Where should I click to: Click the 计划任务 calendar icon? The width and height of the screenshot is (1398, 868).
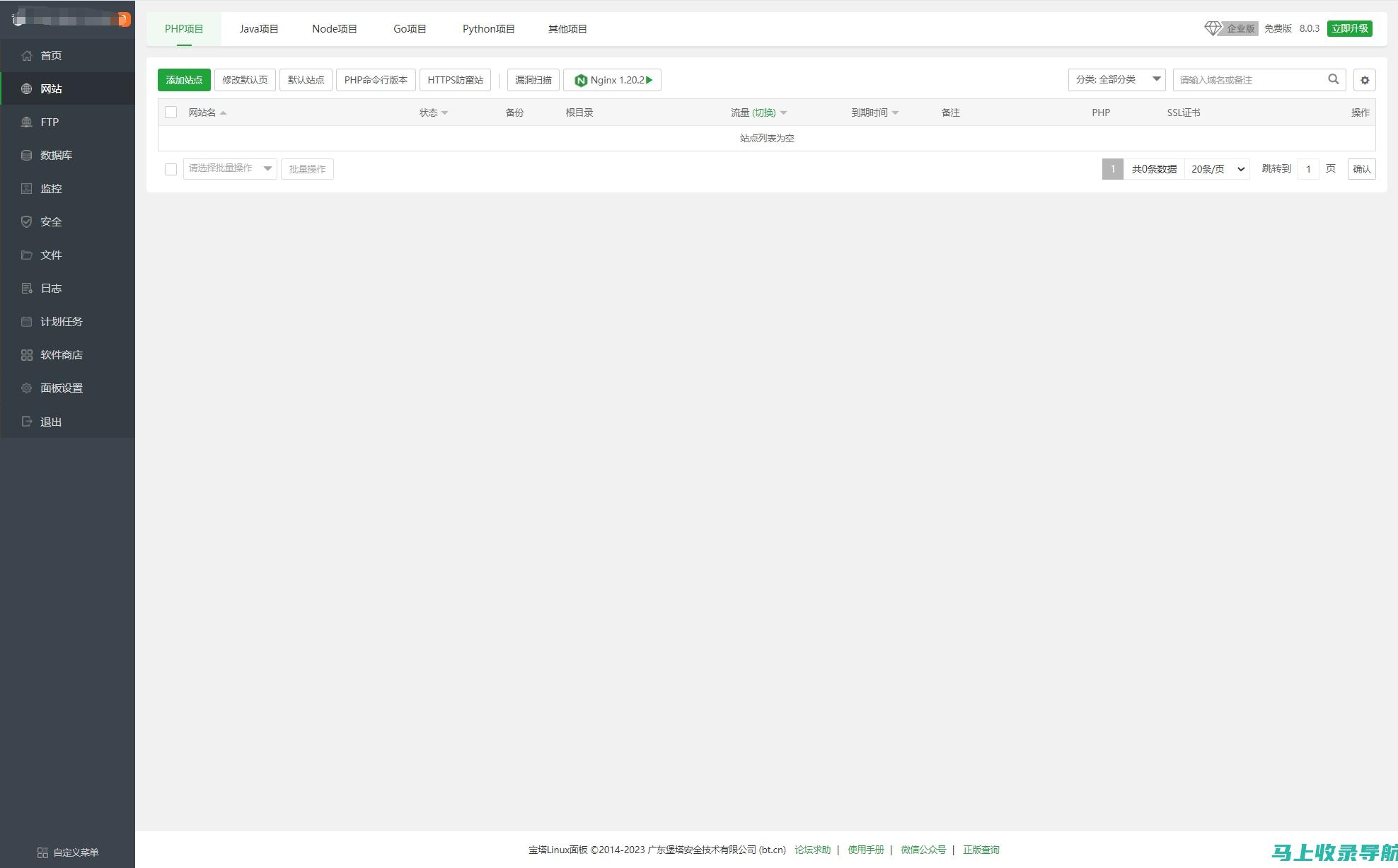26,321
